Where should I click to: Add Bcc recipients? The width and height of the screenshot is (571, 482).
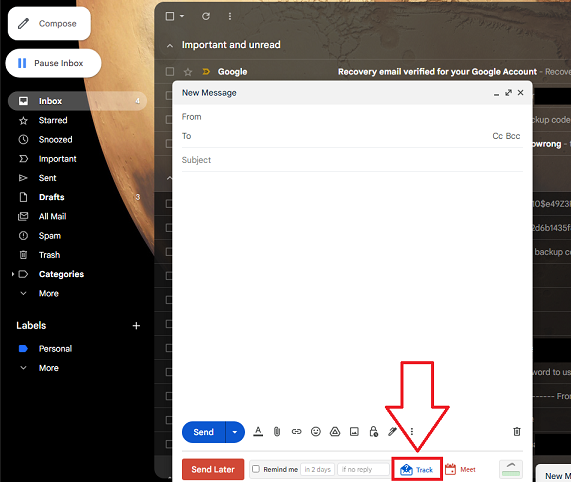513,136
